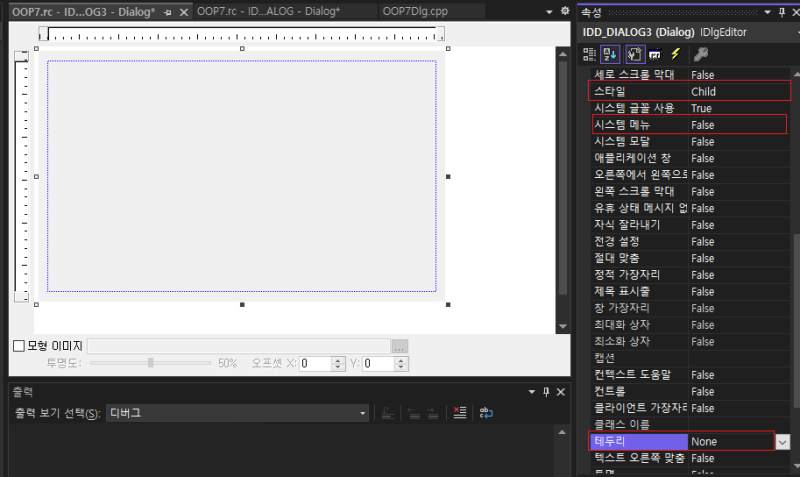Viewport: 800px width, 477px height.
Task: Open 출력 panel window position menu arrow
Action: [532, 392]
